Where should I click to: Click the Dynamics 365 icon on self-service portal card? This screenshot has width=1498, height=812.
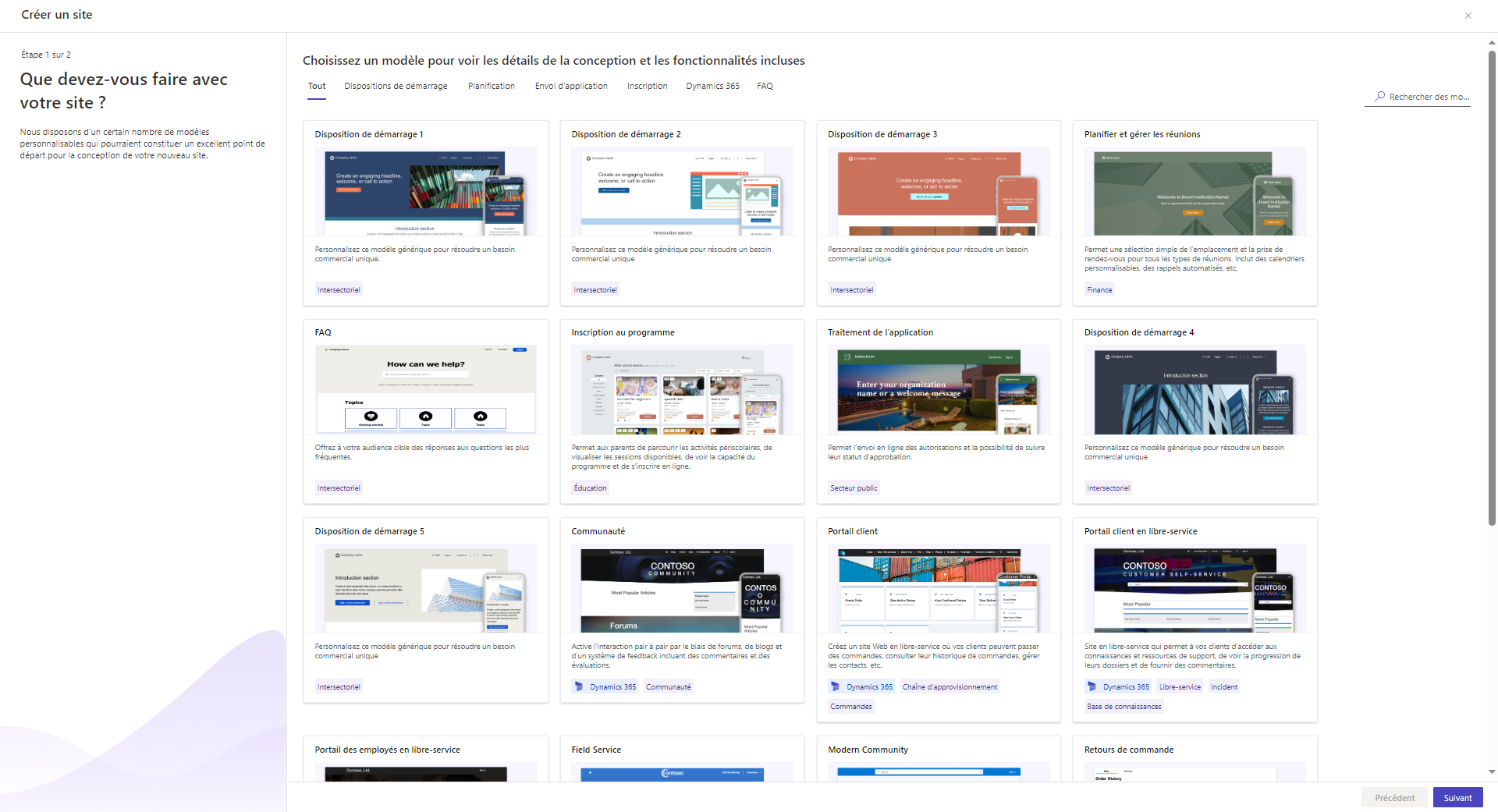click(1092, 686)
